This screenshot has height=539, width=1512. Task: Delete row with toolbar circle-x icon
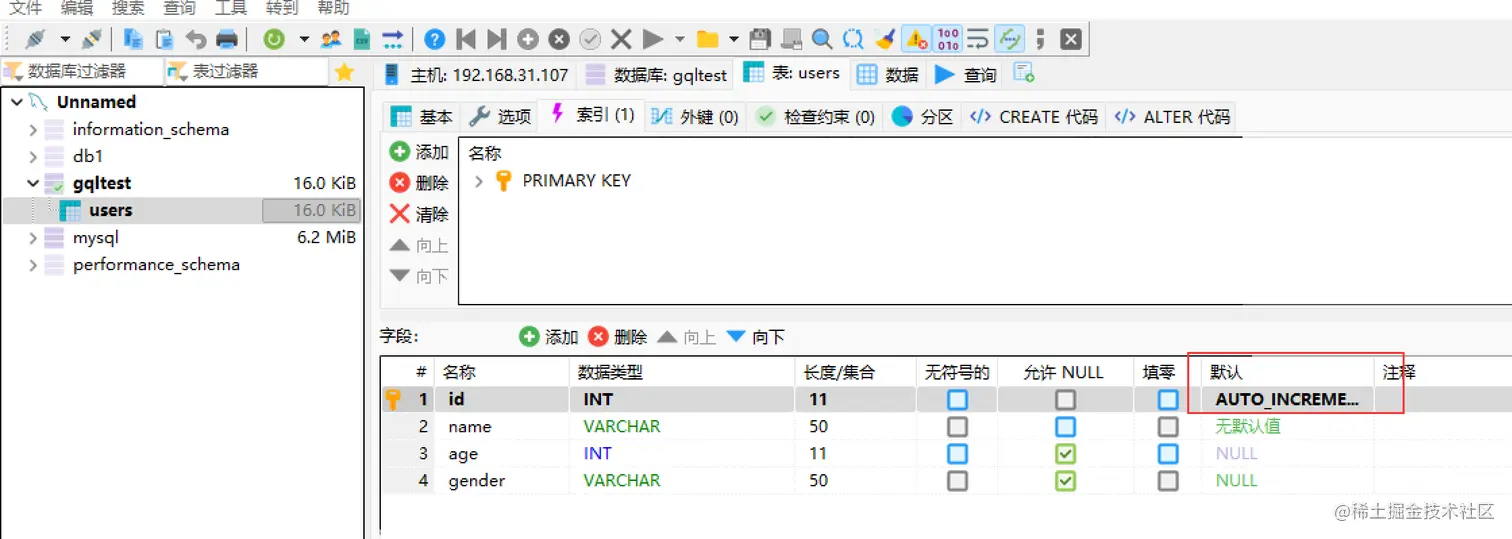[559, 39]
